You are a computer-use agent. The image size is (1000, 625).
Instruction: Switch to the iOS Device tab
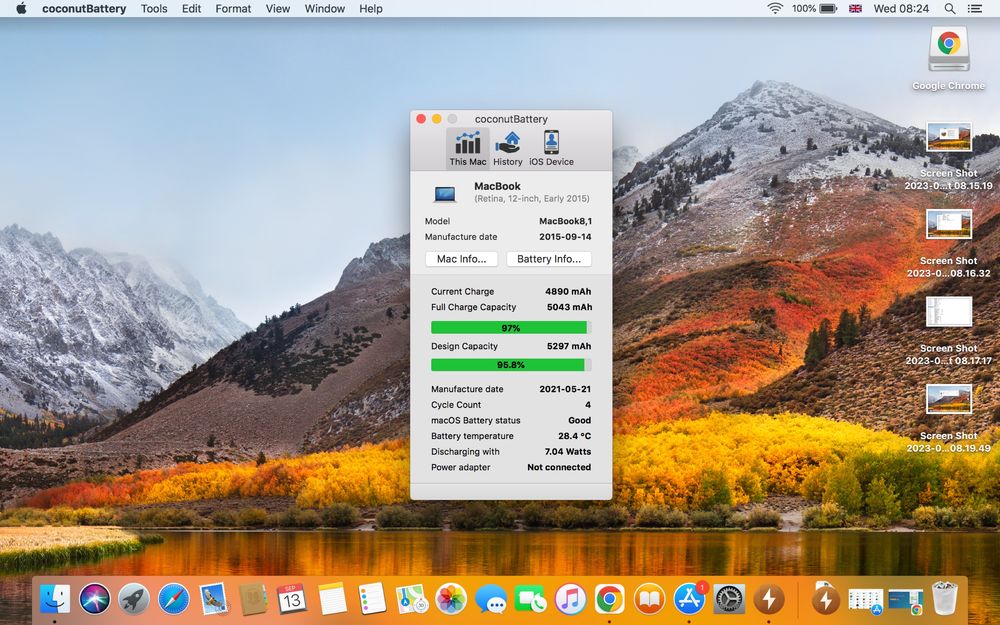point(551,148)
